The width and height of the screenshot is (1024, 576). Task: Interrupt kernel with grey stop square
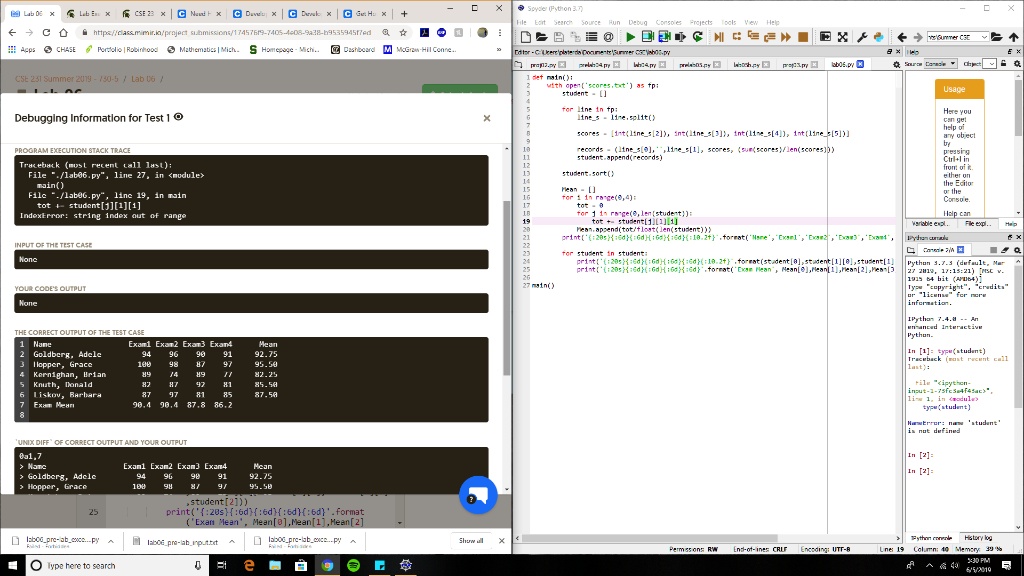coord(993,250)
